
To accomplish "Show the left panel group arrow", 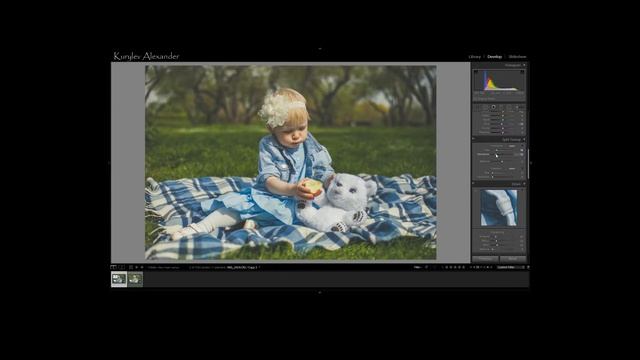I will point(108,163).
